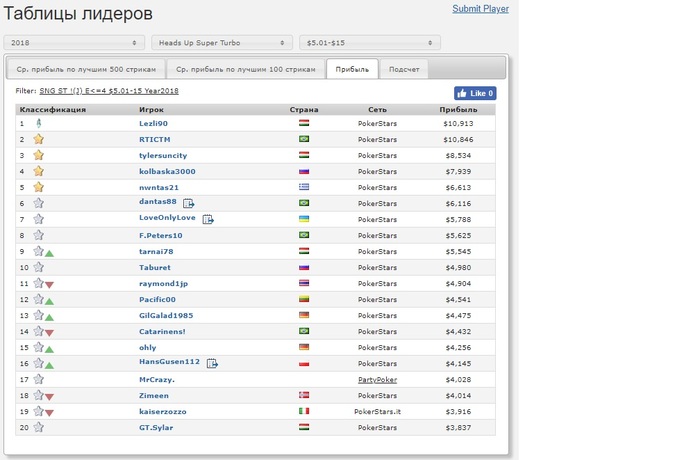The image size is (700, 460).
Task: Click the red down arrow in Zimeen row
Action: [50, 397]
